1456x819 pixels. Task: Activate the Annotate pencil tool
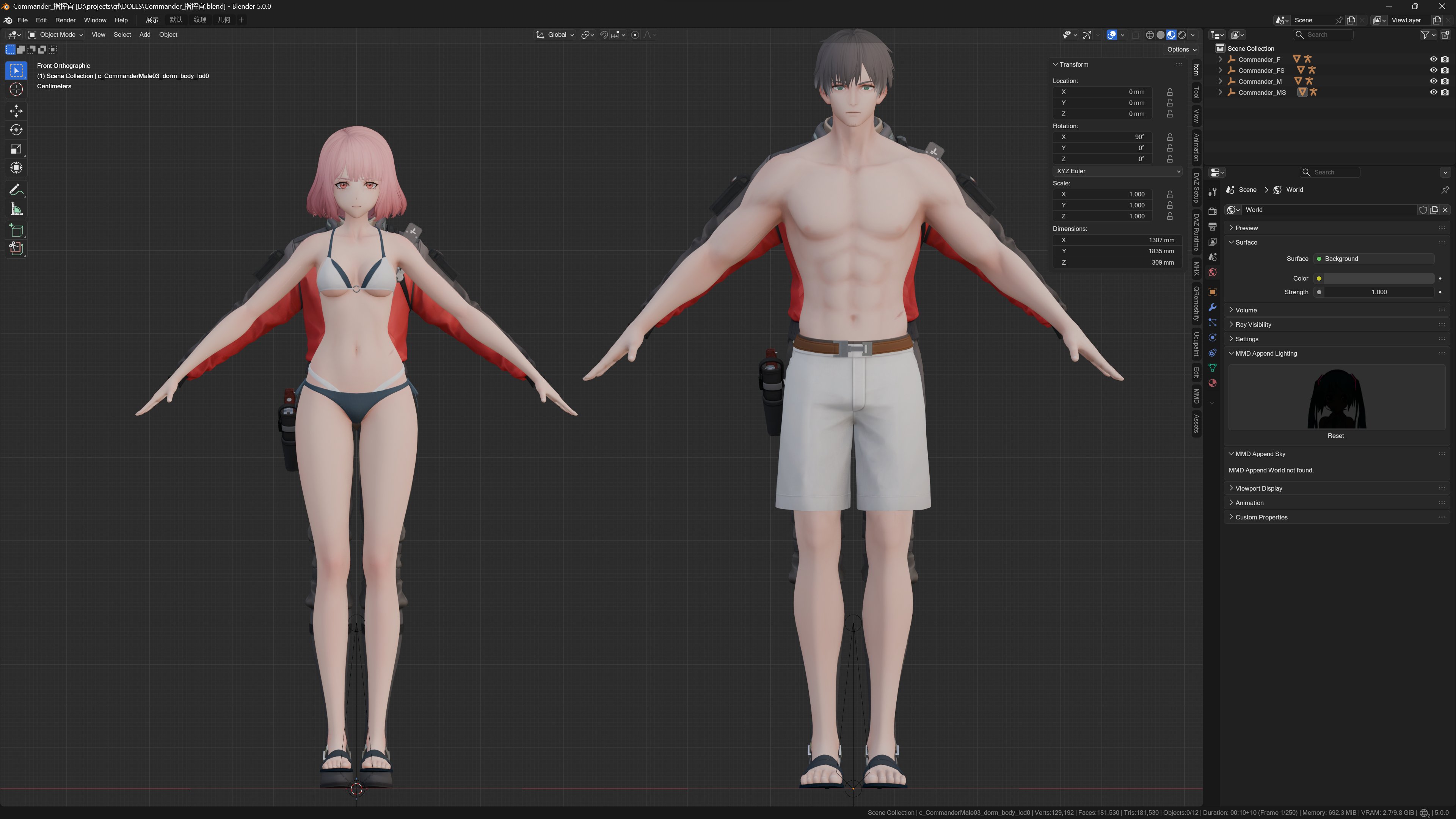click(x=16, y=190)
